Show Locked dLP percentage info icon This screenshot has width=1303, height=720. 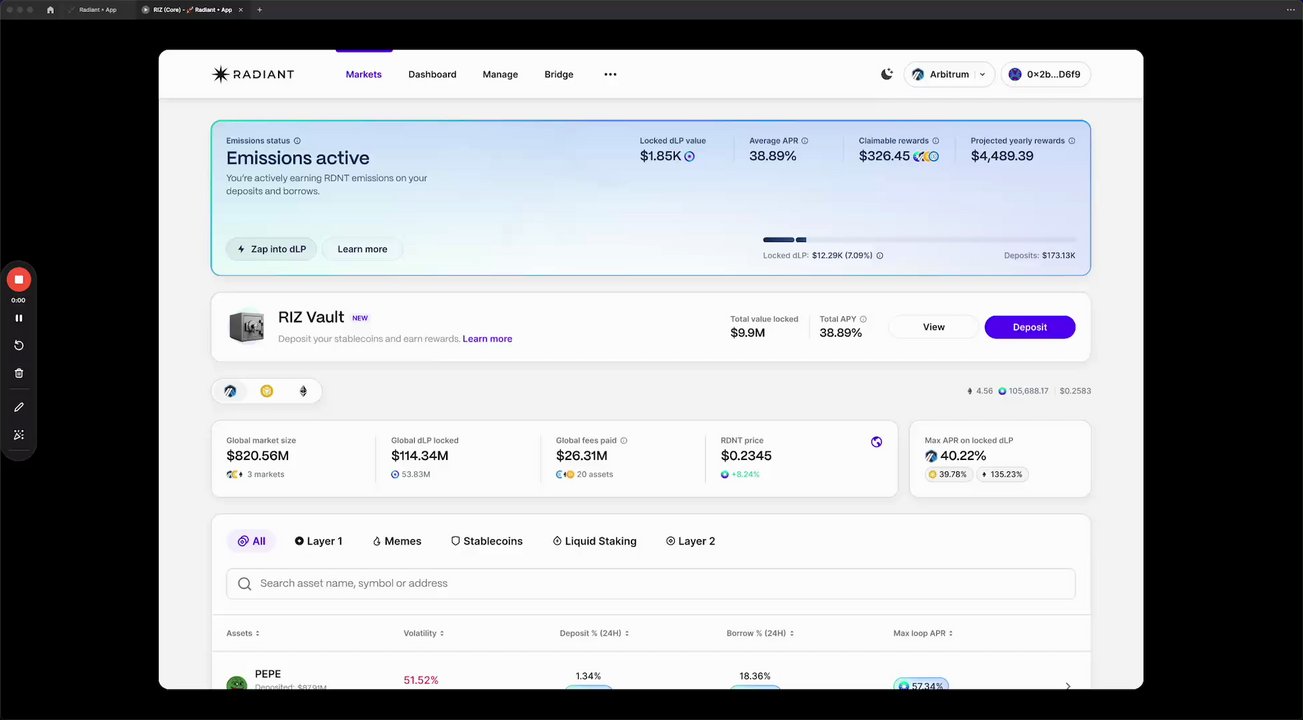click(880, 256)
